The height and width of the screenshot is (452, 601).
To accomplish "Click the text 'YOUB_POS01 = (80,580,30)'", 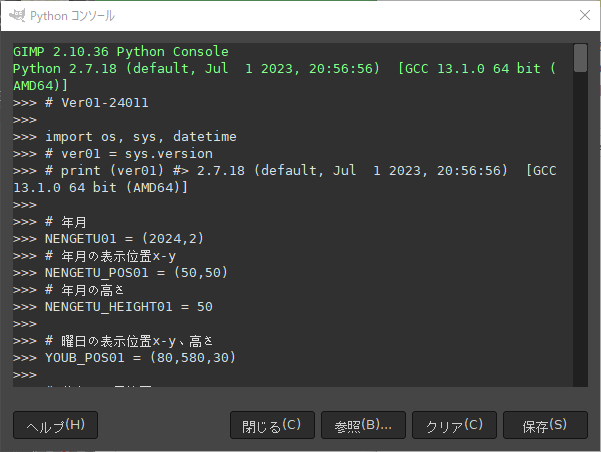I will coord(140,358).
